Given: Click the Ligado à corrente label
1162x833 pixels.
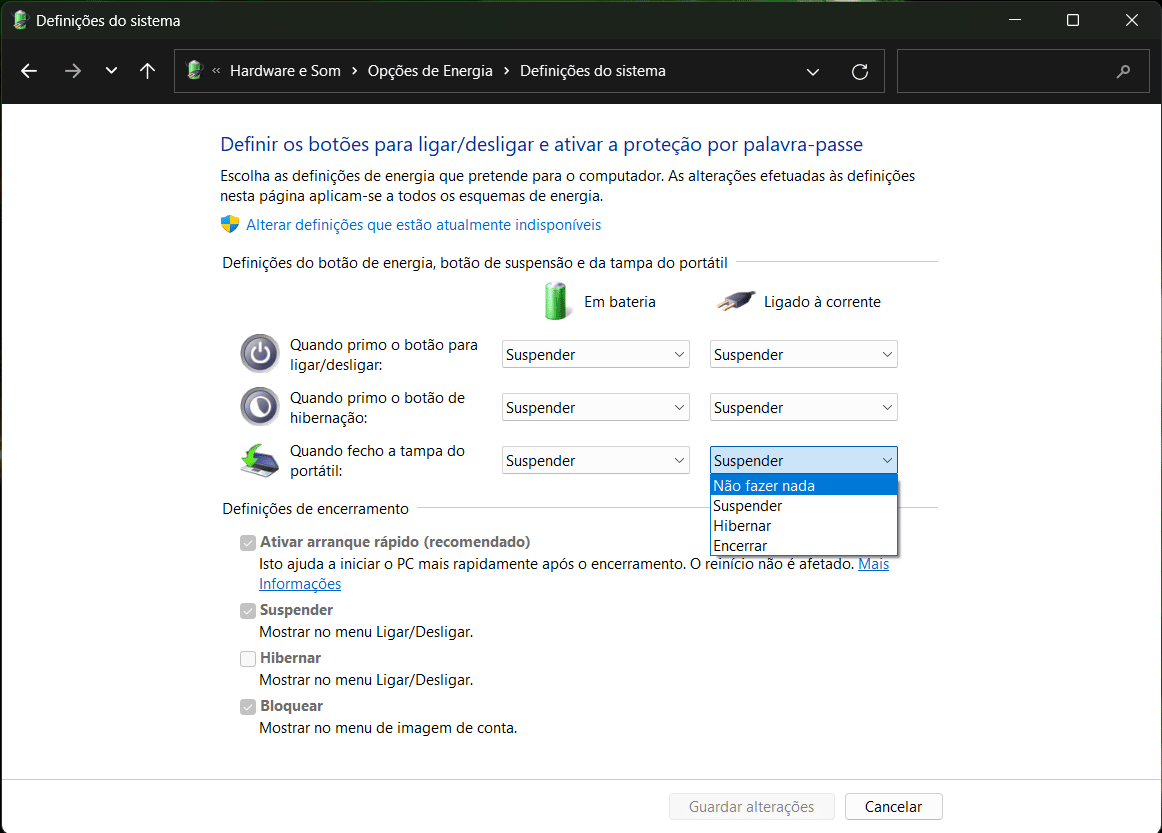Looking at the screenshot, I should tap(822, 302).
